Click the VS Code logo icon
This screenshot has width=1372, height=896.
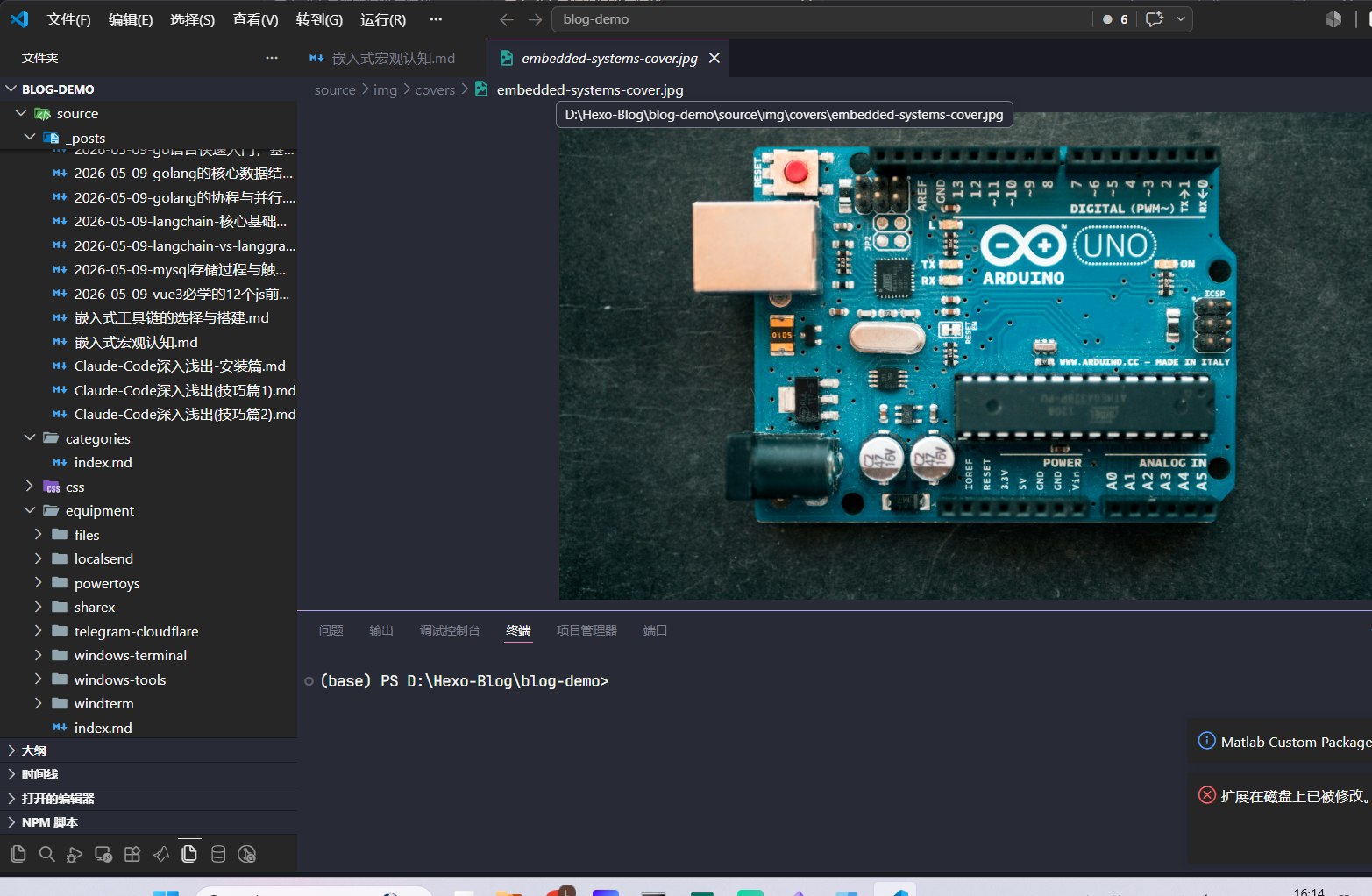(19, 19)
